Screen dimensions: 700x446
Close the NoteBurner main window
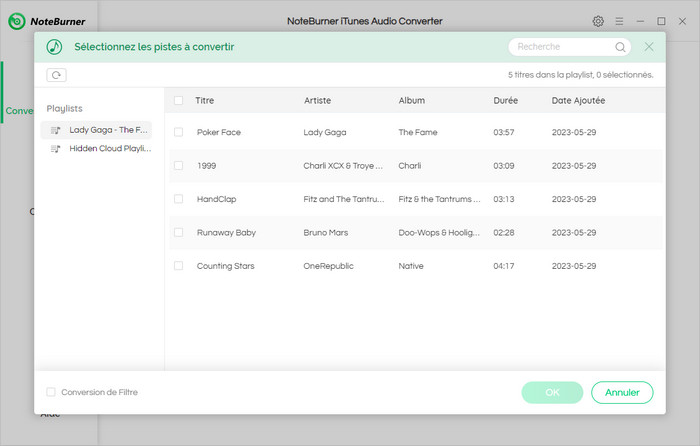[682, 21]
